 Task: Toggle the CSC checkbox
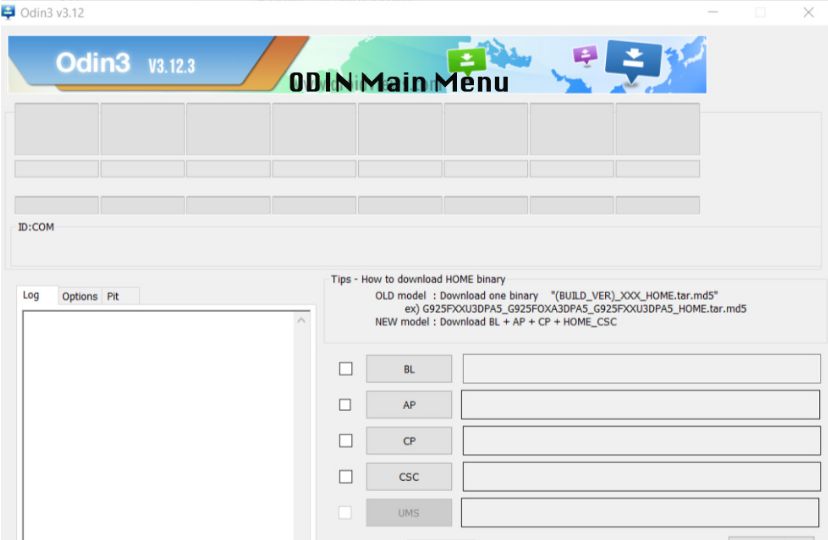[x=345, y=477]
